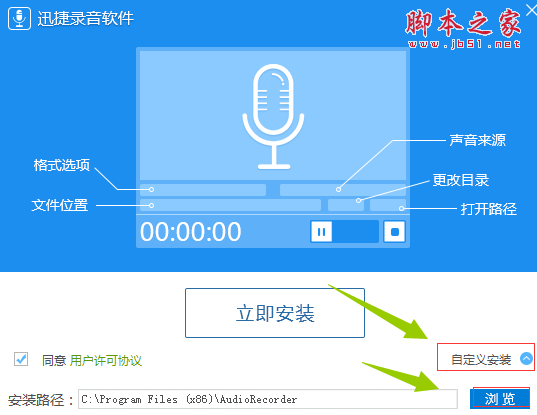This screenshot has width=537, height=415.
Task: Toggle the 同意 agreement checkbox
Action: (21, 359)
